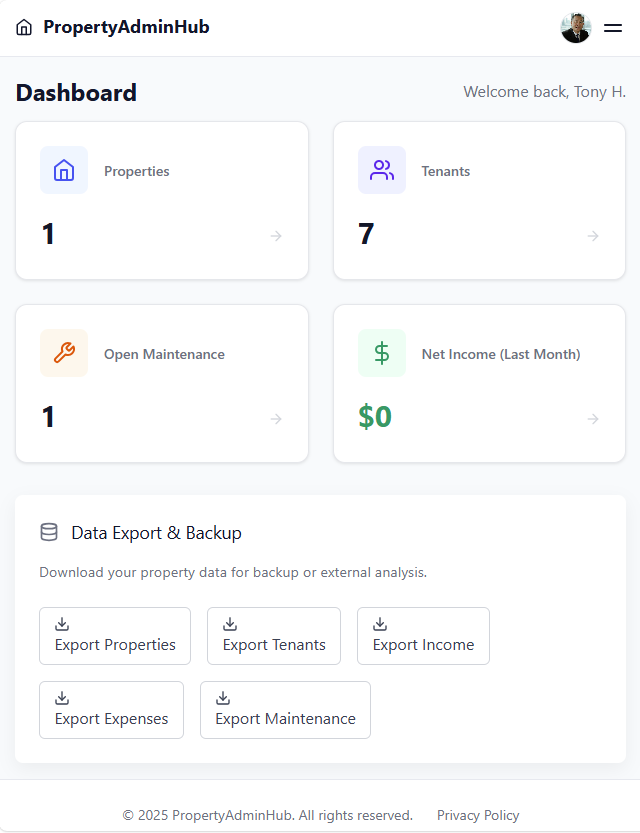Image resolution: width=640 pixels, height=833 pixels.
Task: Open the profile menu via avatar
Action: tap(576, 27)
